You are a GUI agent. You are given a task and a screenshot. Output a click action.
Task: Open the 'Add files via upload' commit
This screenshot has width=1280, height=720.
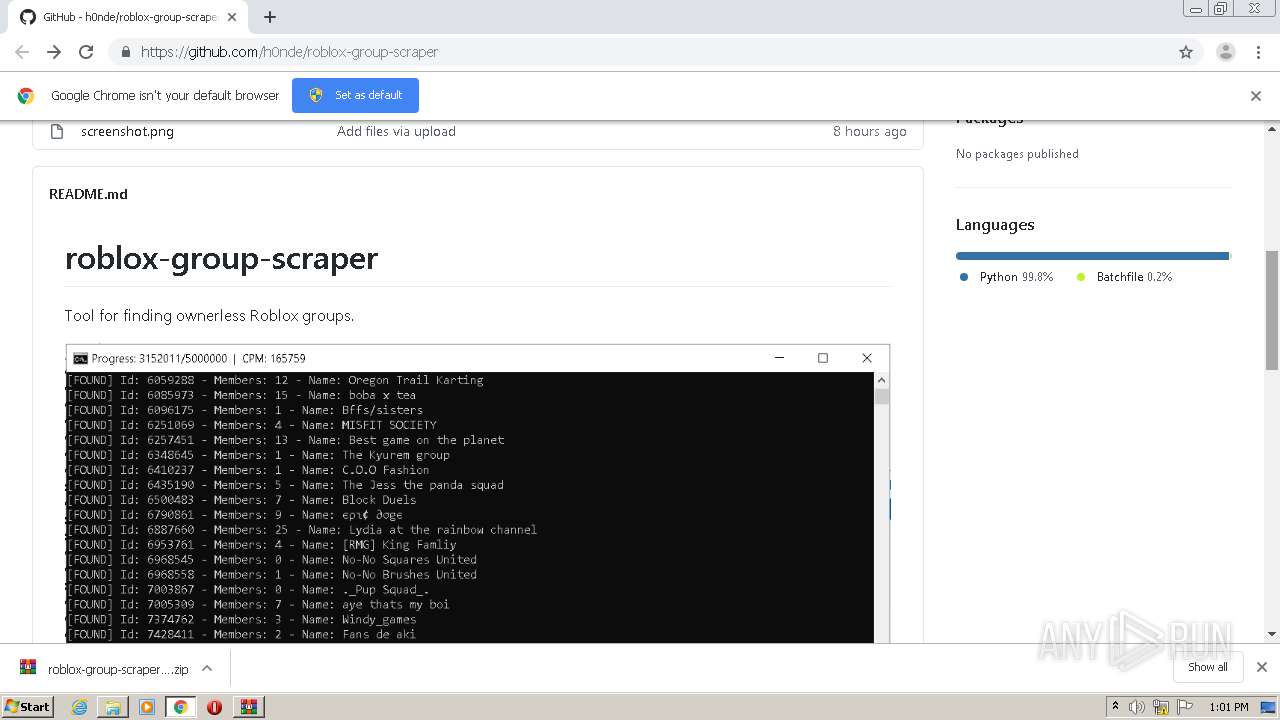[x=396, y=131]
